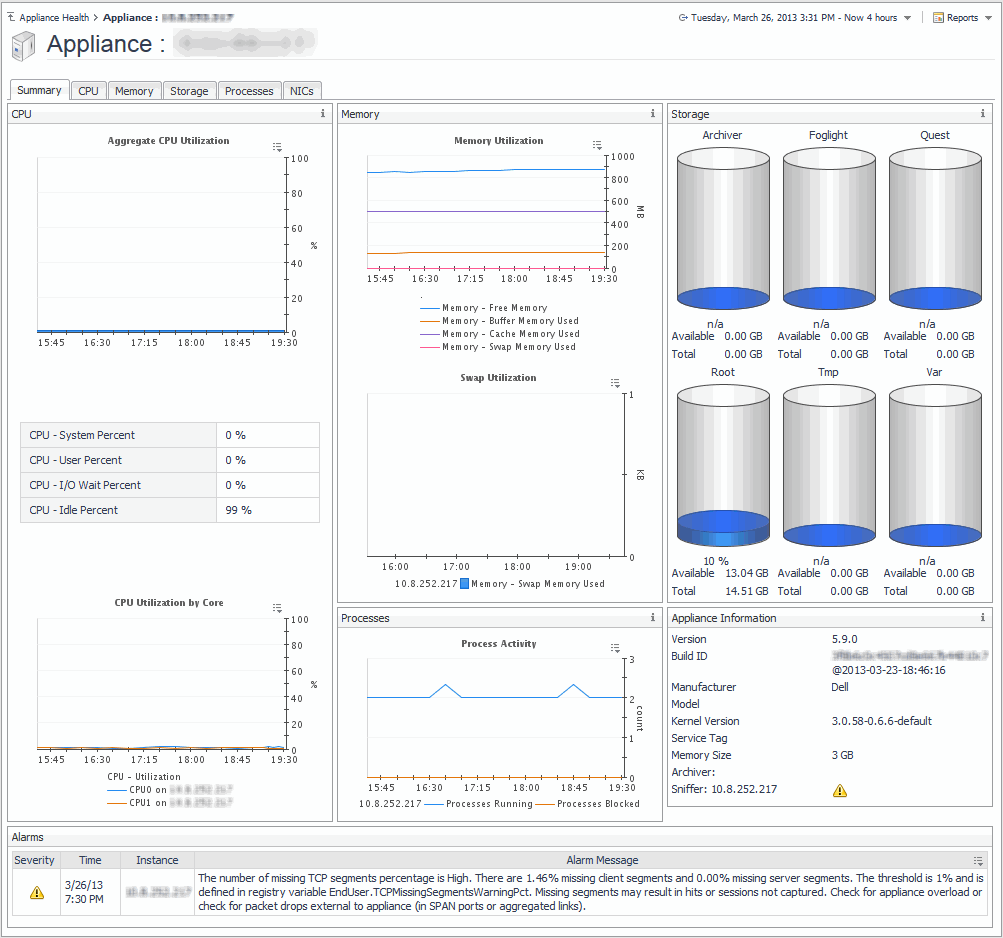Image resolution: width=1003 pixels, height=938 pixels.
Task: Open the Aggregate CPU Utilization chart options icon
Action: pos(277,147)
